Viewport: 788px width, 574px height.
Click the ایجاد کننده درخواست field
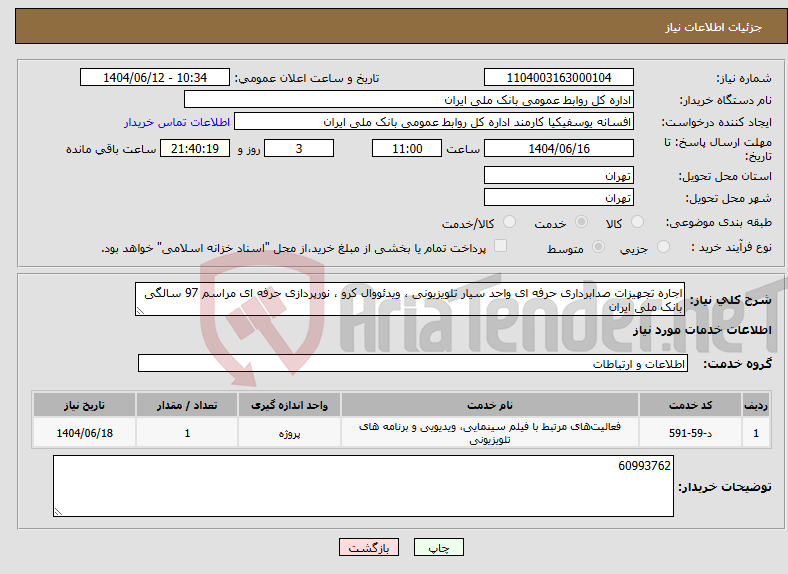coord(434,122)
